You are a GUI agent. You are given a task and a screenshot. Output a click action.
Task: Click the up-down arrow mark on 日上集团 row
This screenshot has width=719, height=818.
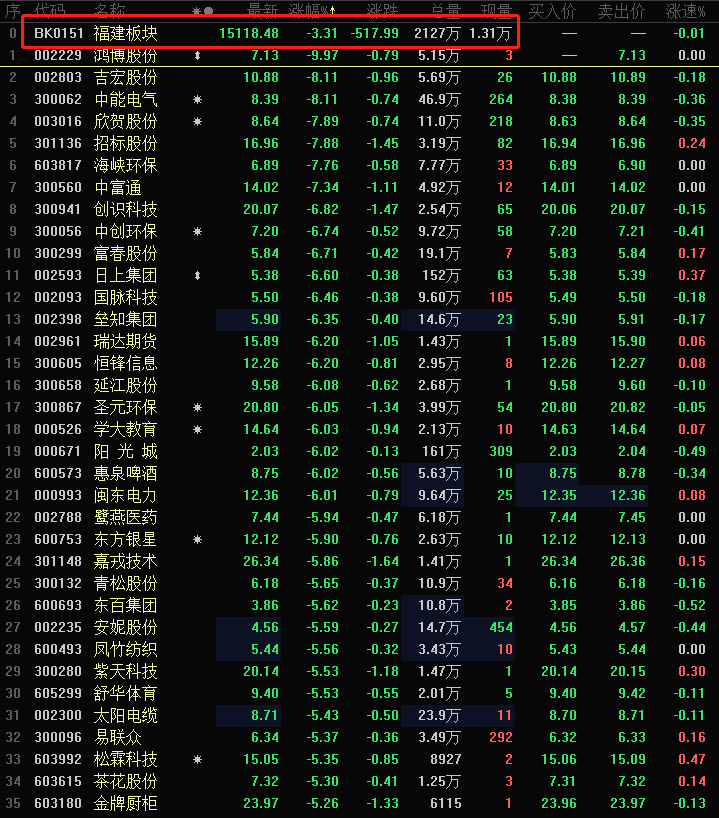(197, 275)
